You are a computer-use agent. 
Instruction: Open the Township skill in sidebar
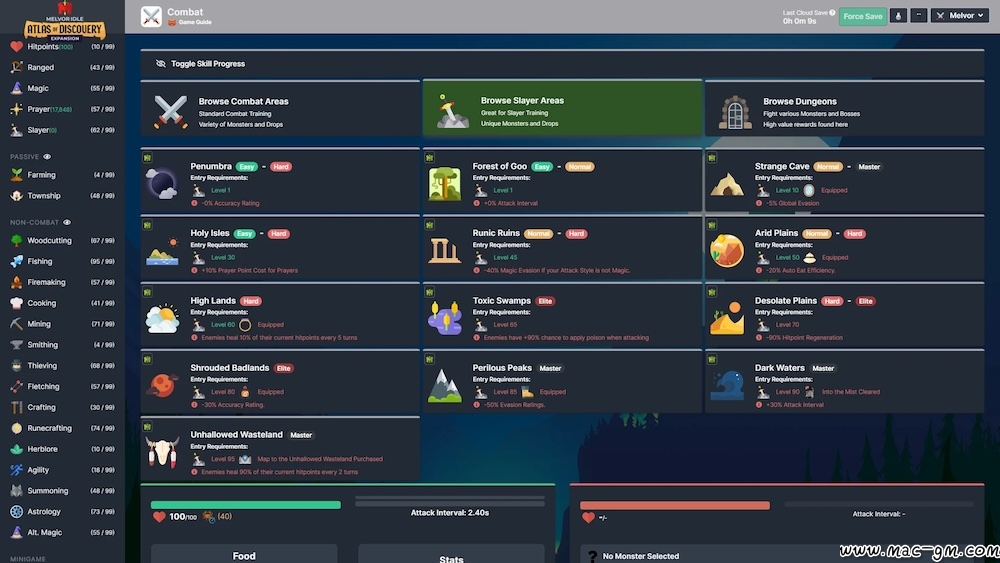[62, 196]
